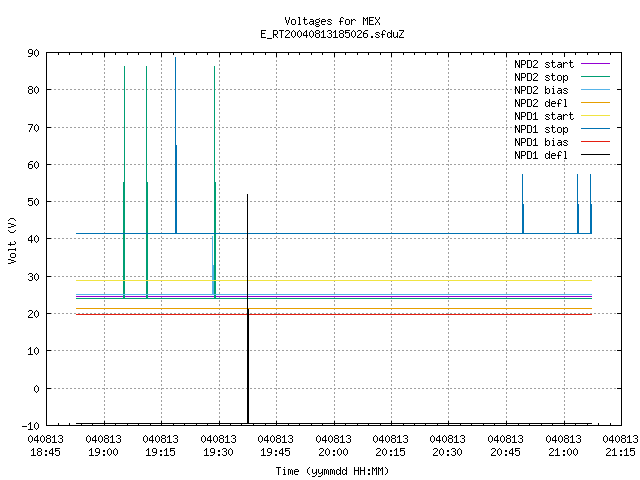Click the y-axis tick label "70"
Image resolution: width=640 pixels, height=480 pixels.
(x=33, y=128)
